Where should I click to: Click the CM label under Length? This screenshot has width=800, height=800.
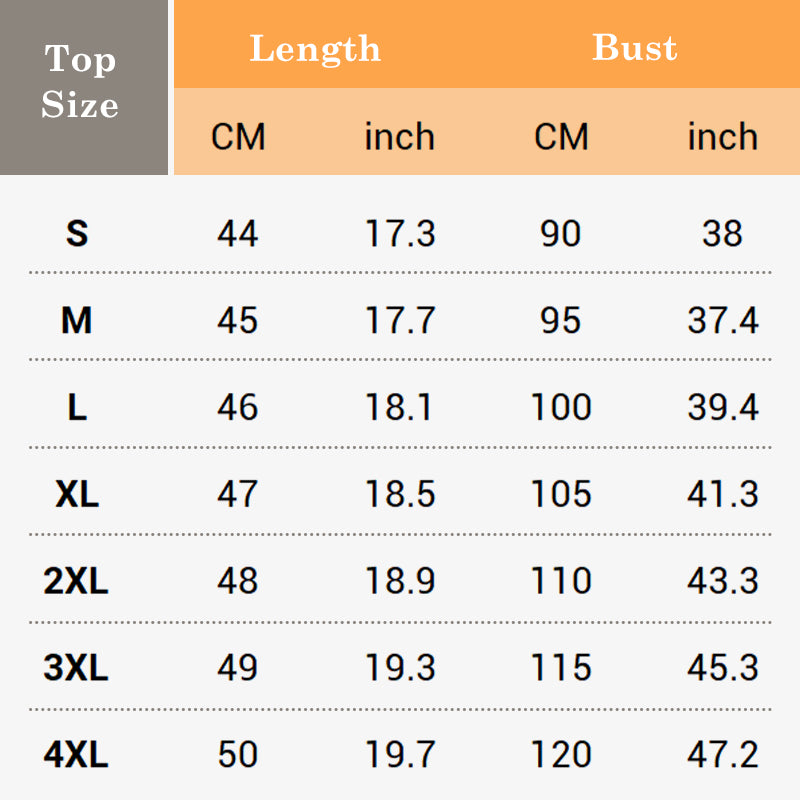click(238, 136)
